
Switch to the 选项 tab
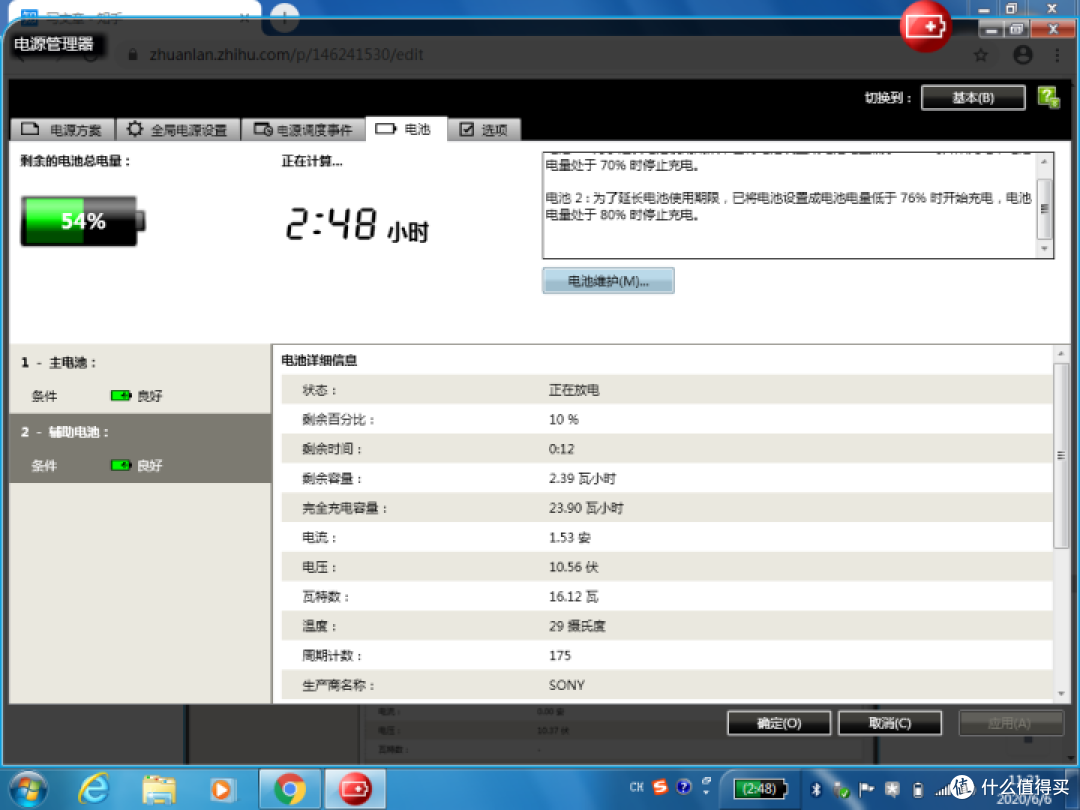(x=484, y=129)
